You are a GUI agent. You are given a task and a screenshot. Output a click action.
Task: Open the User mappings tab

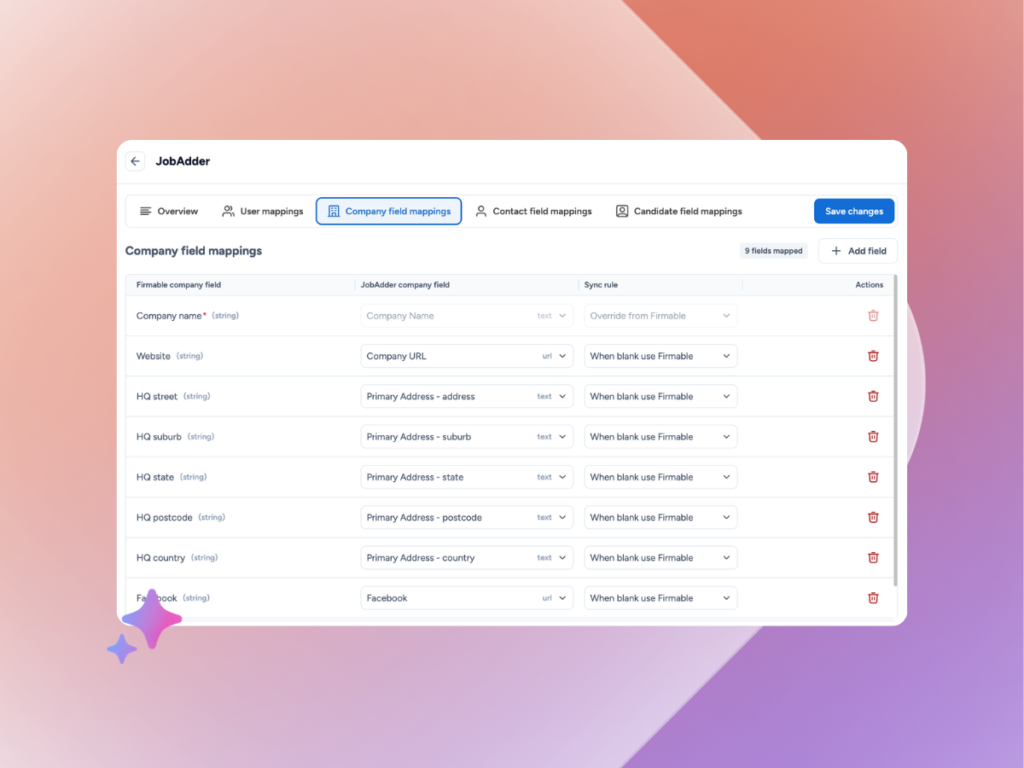262,211
